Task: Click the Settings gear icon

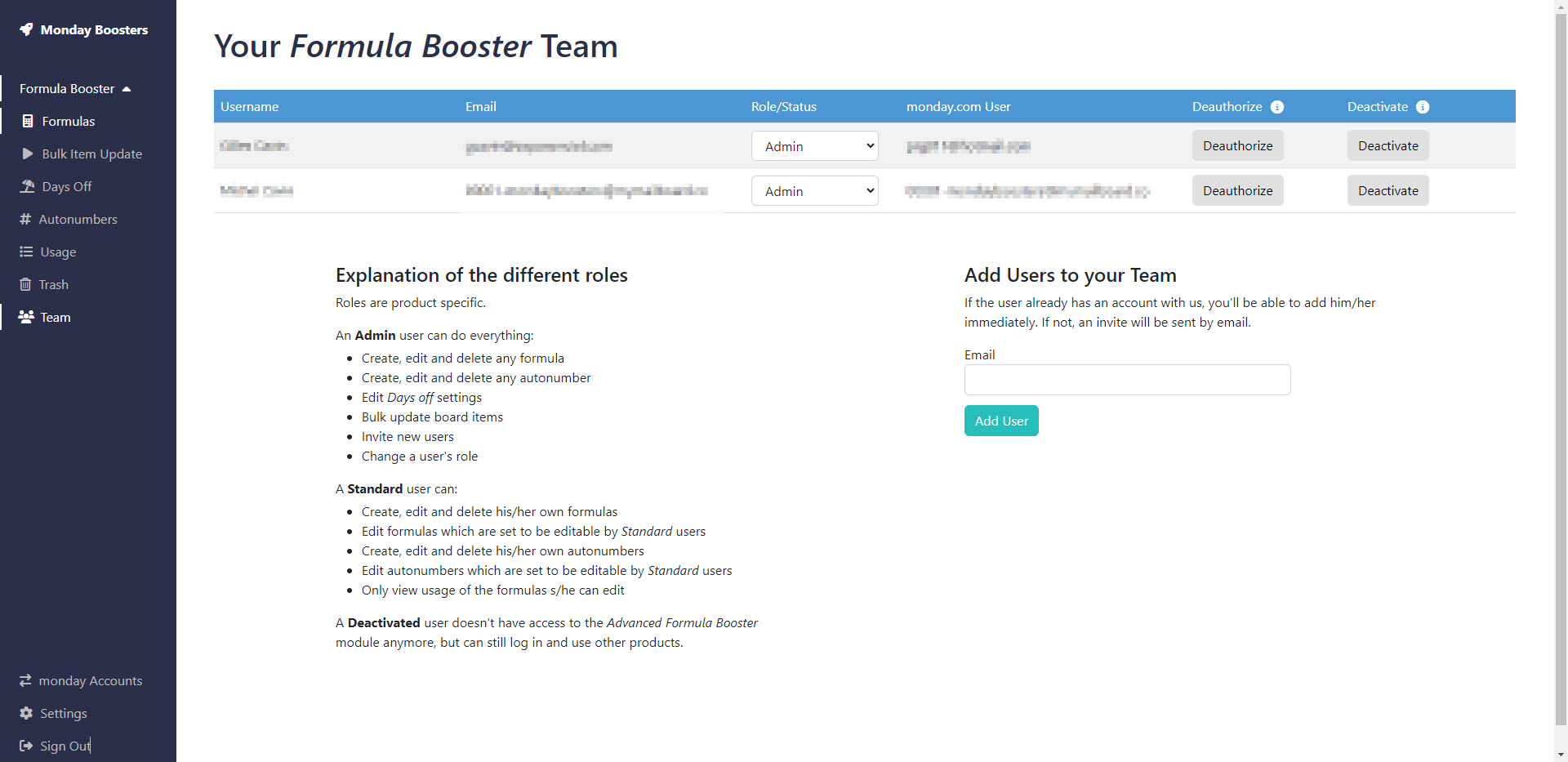Action: click(x=26, y=713)
